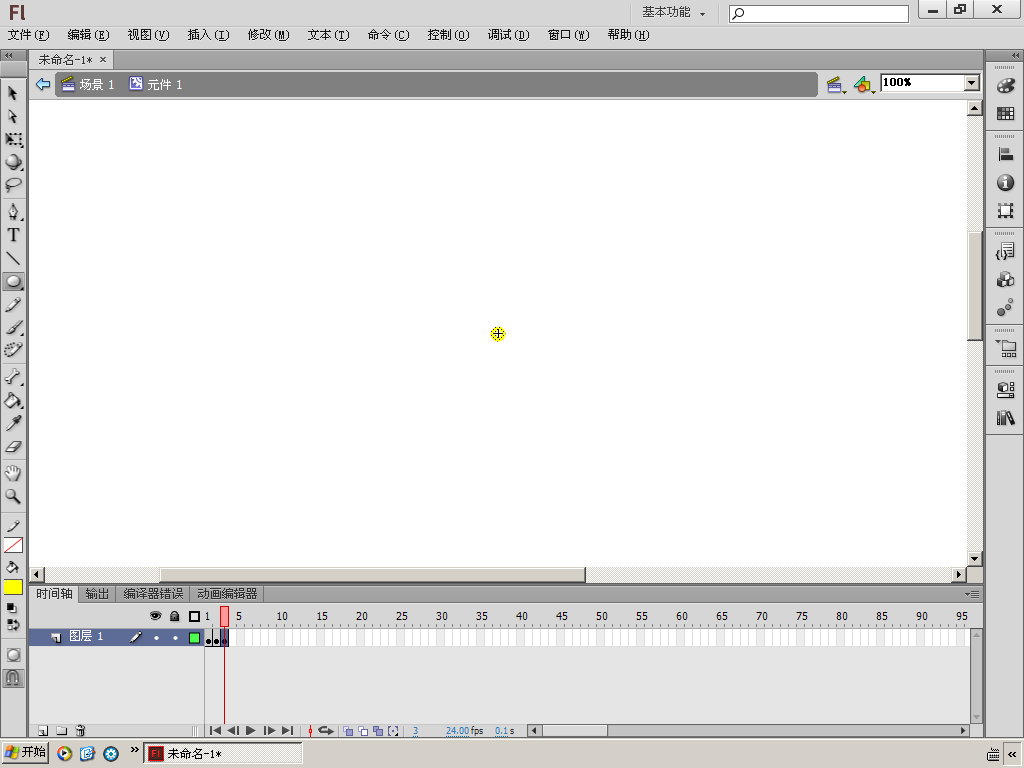Toggle visibility dot for 图层 1
1024x768 pixels.
[x=156, y=637]
